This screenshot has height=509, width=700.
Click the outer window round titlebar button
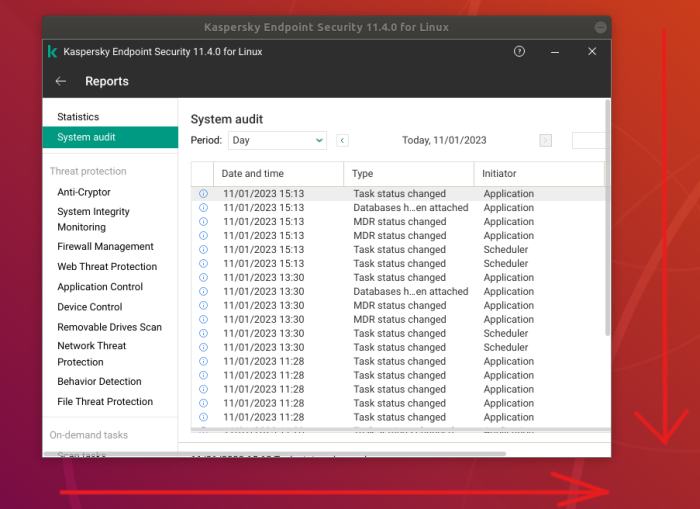pyautogui.click(x=600, y=27)
